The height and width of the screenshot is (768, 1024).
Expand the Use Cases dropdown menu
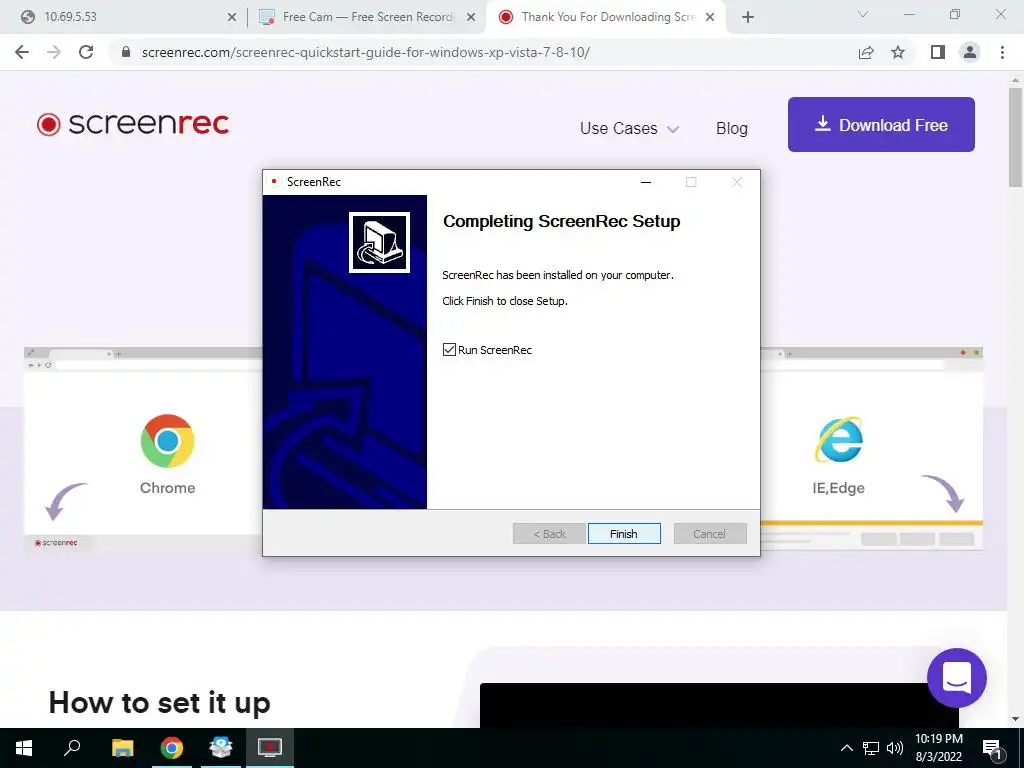click(630, 129)
